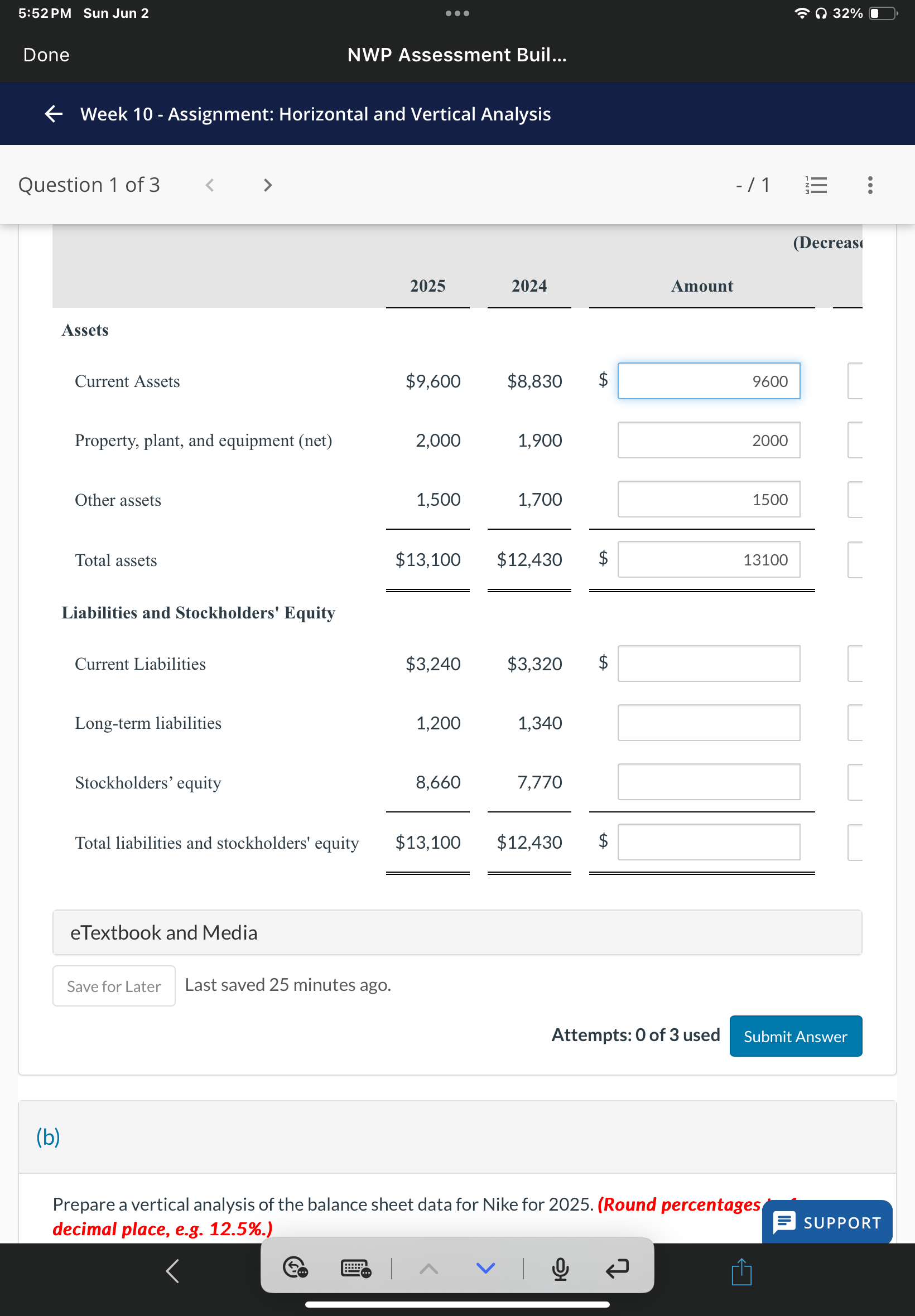This screenshot has height=1316, width=915.
Task: Tap the NWP Assessment Buil... title
Action: pyautogui.click(x=457, y=55)
